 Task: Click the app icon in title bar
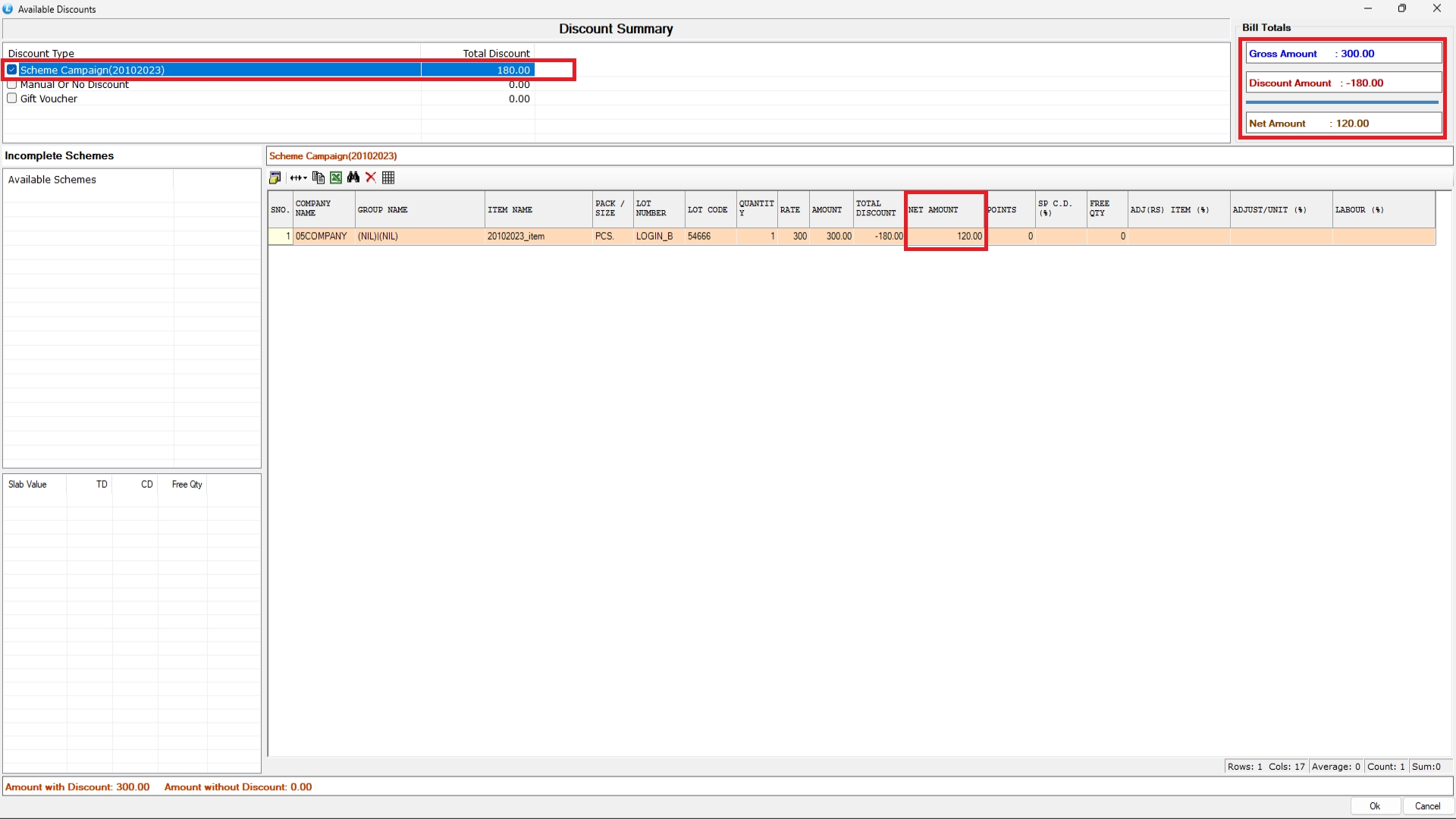8,9
